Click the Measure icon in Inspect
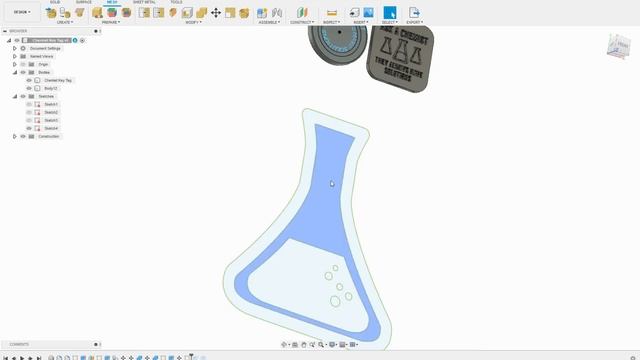 point(332,13)
